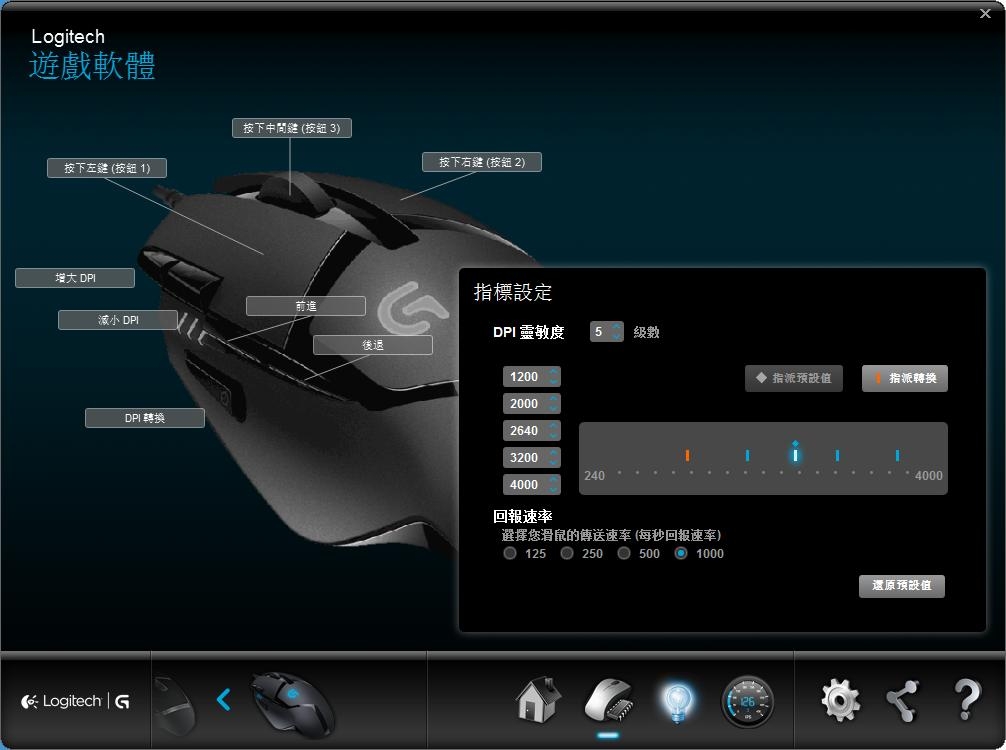Click the 指派轉換 button
Screen dimensions: 1006x750
tap(905, 379)
